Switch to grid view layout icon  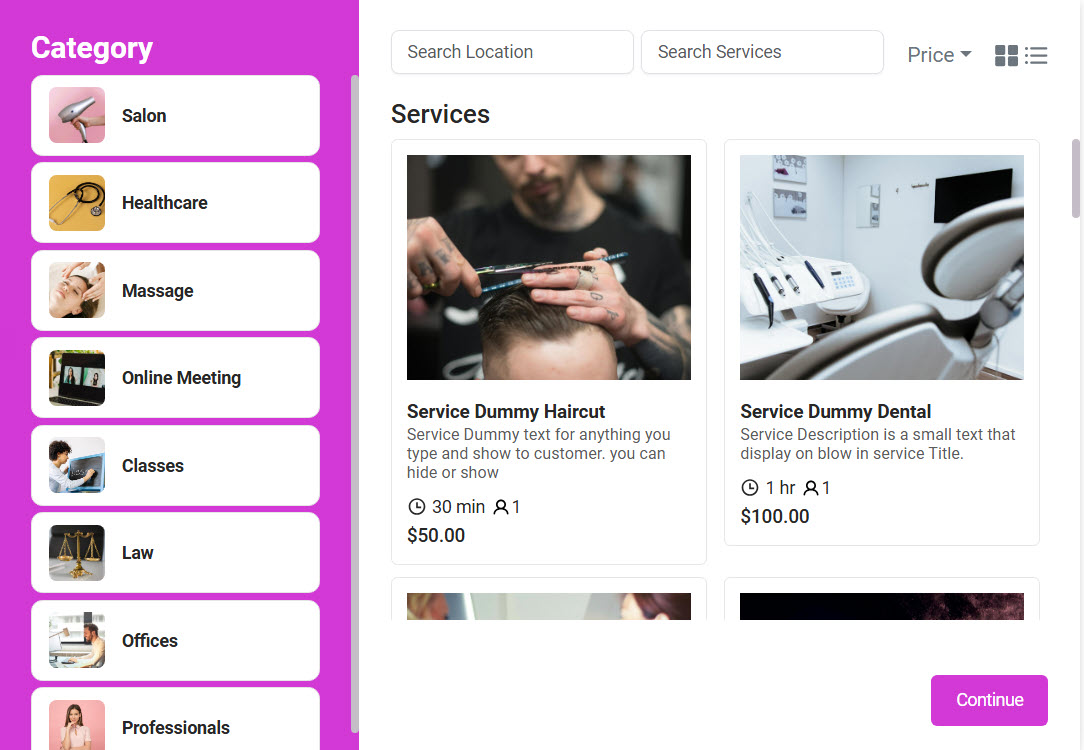(1006, 55)
